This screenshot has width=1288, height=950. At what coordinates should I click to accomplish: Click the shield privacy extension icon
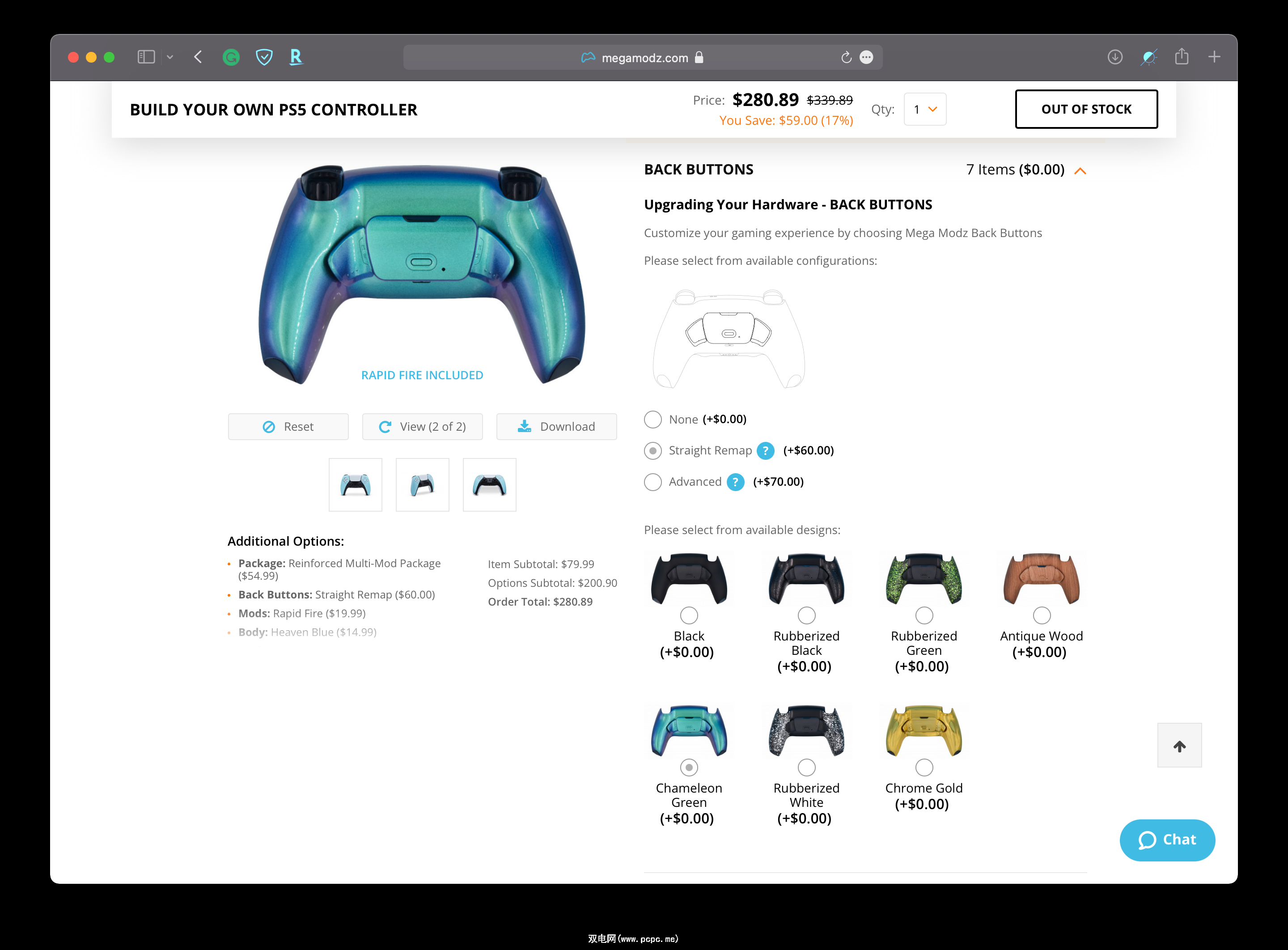[x=264, y=57]
